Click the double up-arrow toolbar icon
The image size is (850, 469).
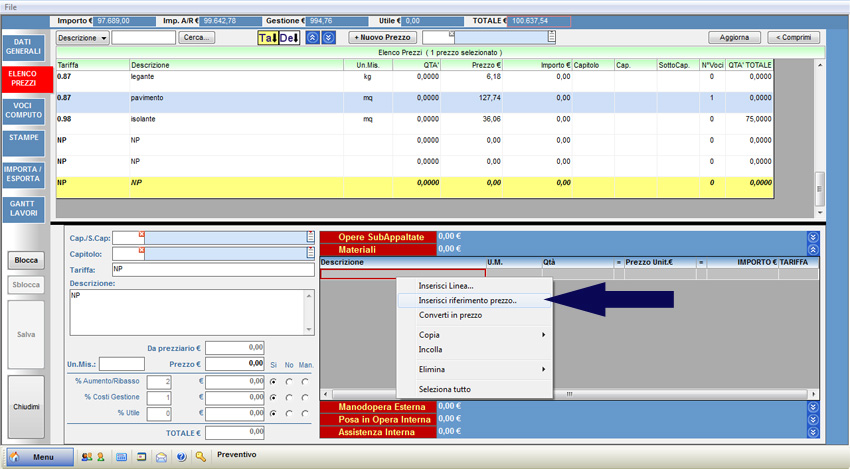coord(312,38)
